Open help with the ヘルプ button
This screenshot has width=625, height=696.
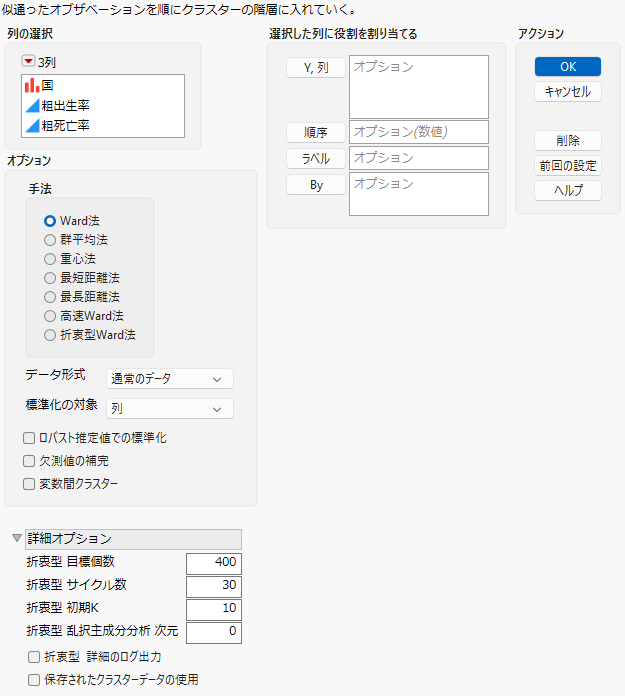(x=568, y=190)
